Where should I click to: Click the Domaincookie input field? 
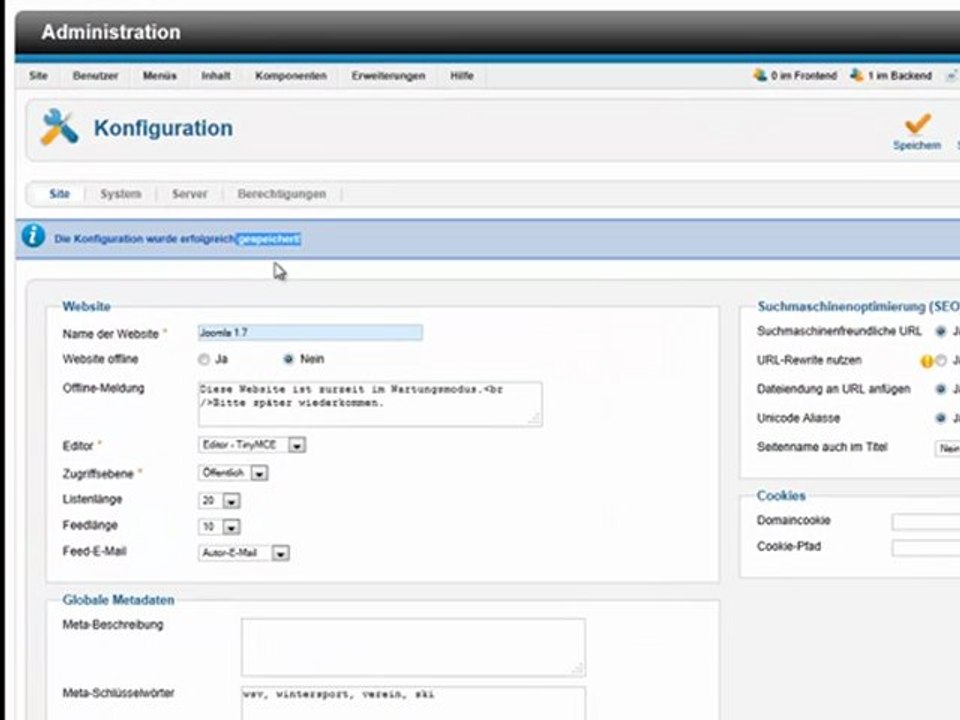[x=926, y=522]
